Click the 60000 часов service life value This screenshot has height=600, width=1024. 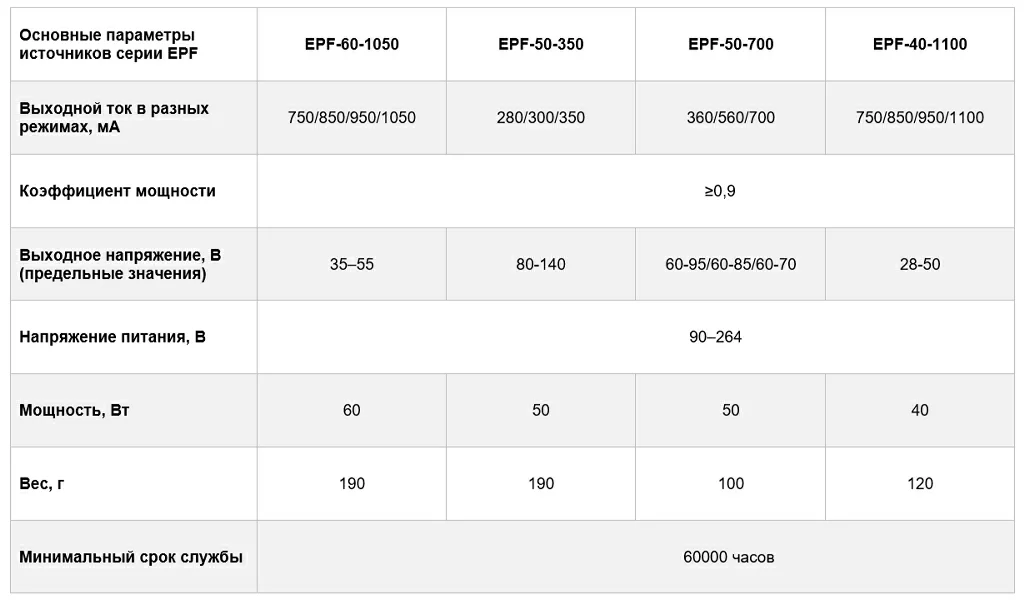pos(728,557)
